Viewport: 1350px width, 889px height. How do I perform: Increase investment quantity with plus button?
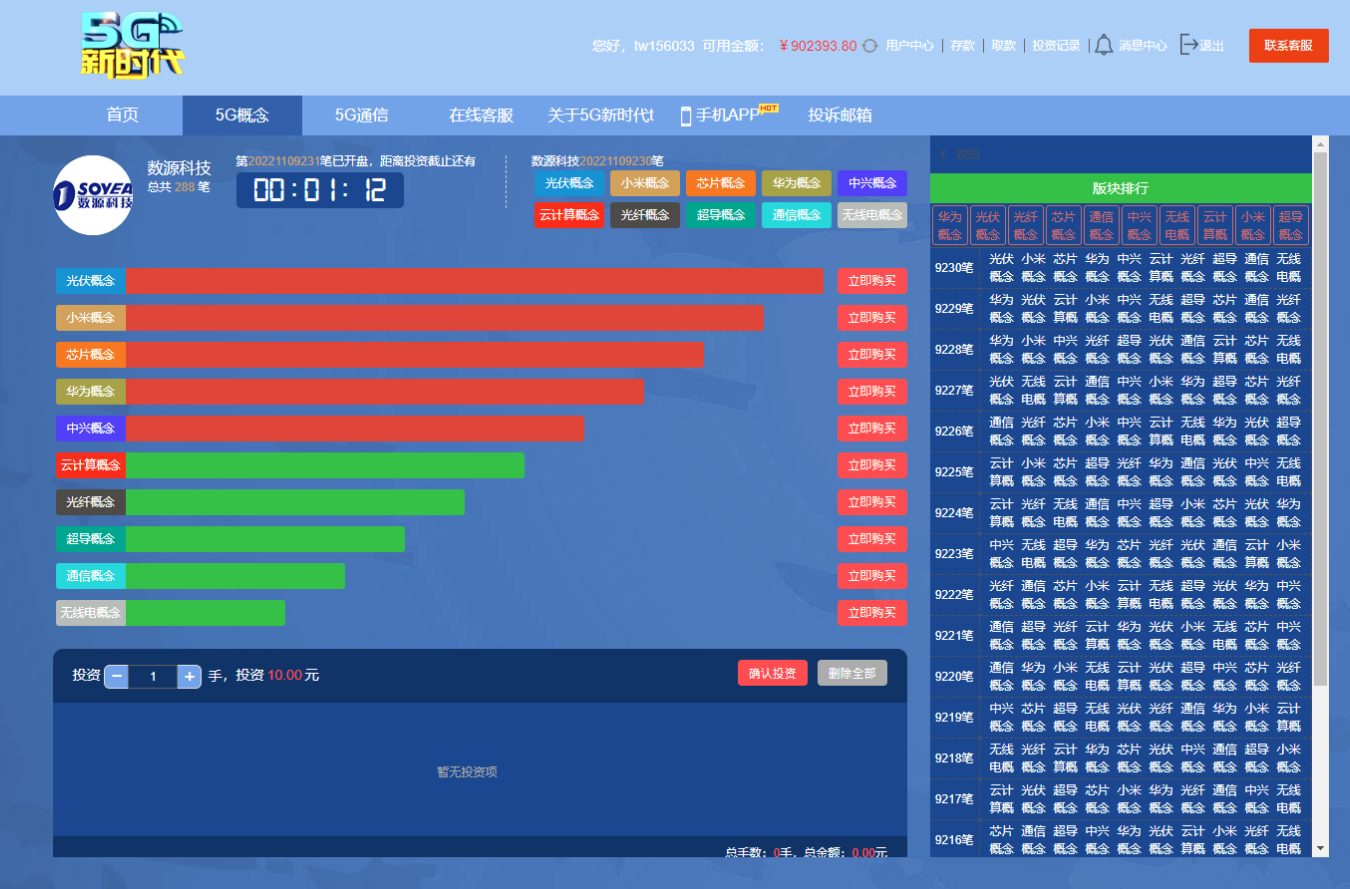click(x=189, y=677)
